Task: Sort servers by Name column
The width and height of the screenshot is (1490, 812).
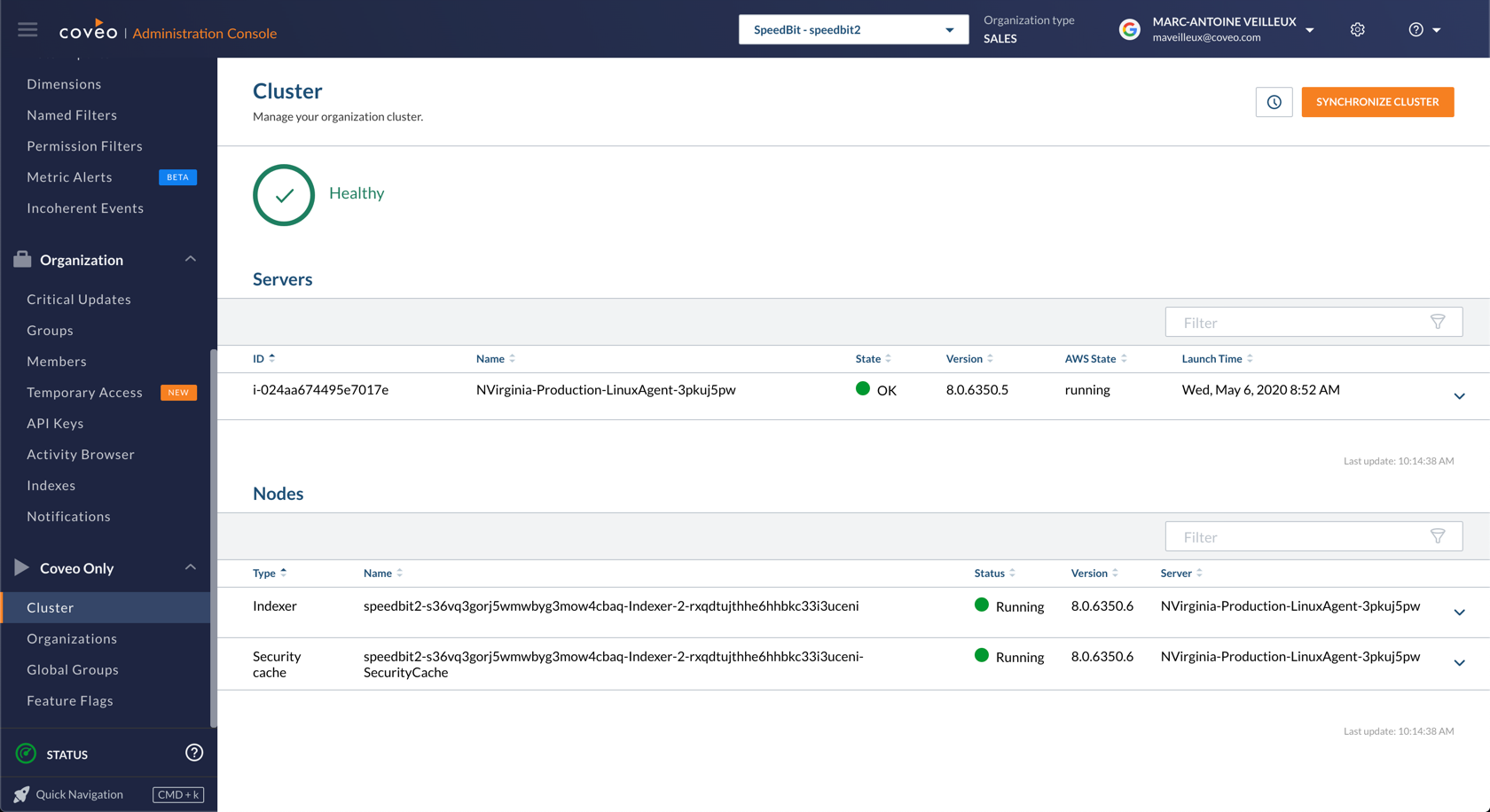Action: pyautogui.click(x=496, y=358)
